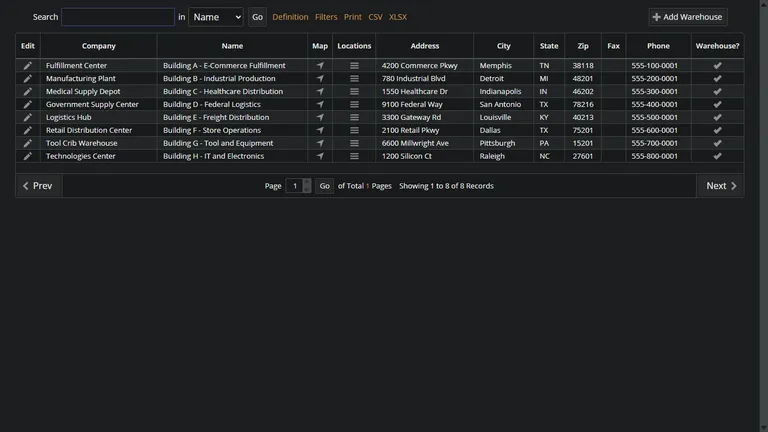Edit the Manufacturing Plant row pencil icon
Viewport: 768px width, 432px height.
[27, 78]
